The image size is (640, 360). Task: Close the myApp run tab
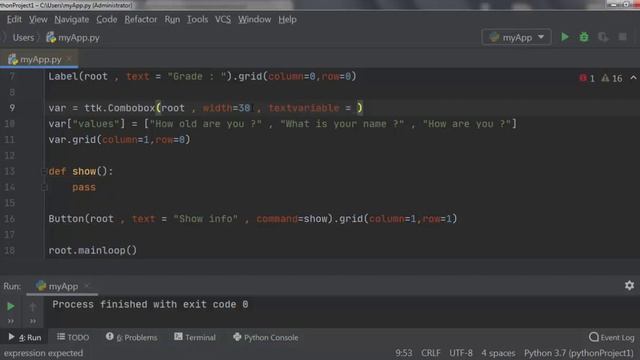click(87, 286)
